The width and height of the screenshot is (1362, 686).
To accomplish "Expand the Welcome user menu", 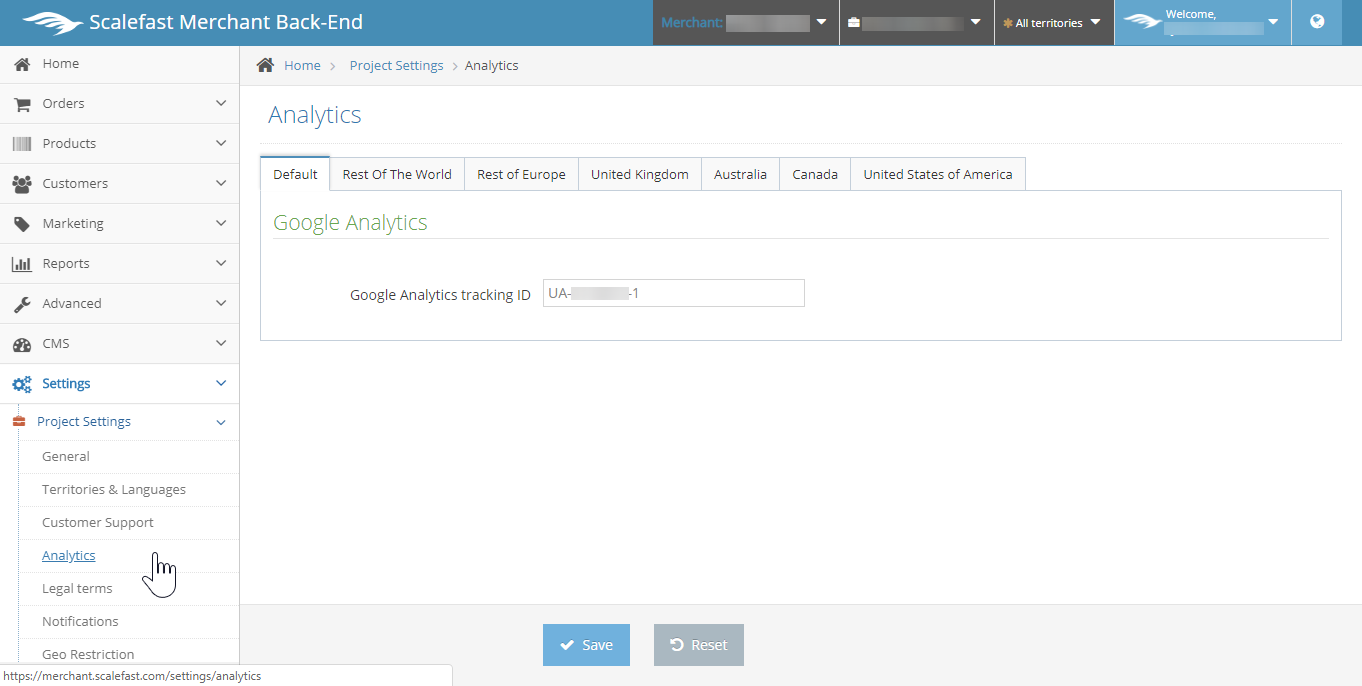I will pyautogui.click(x=1201, y=22).
